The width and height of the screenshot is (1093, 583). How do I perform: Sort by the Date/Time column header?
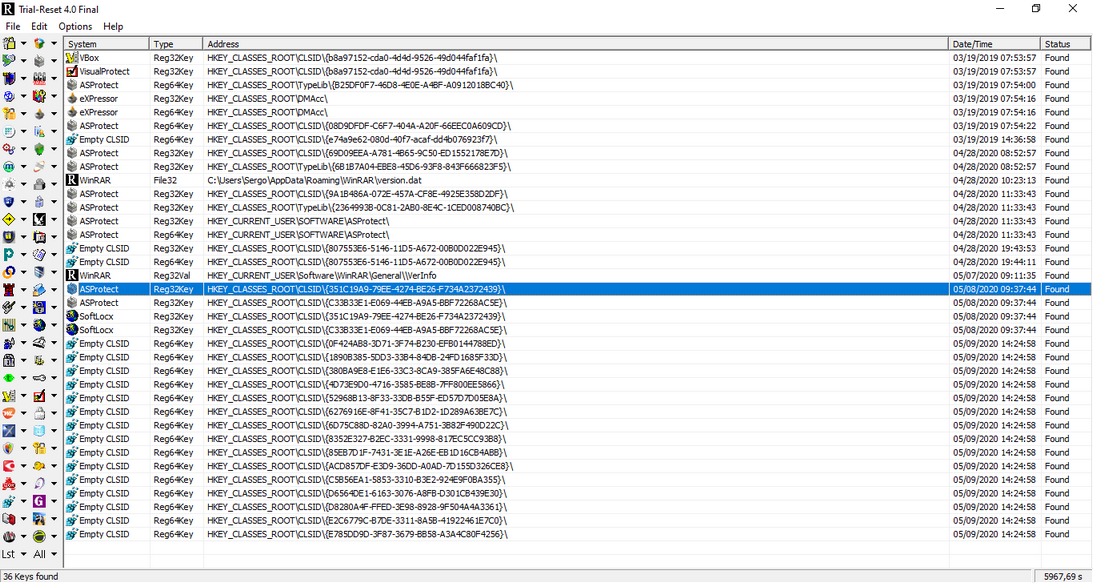coord(995,44)
